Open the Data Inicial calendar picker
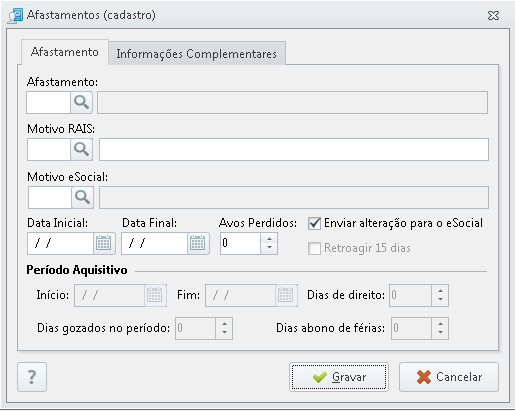 (104, 243)
